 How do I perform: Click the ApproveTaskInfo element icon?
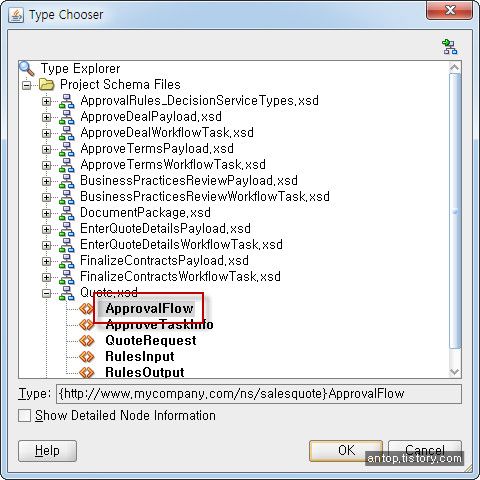(x=87, y=325)
